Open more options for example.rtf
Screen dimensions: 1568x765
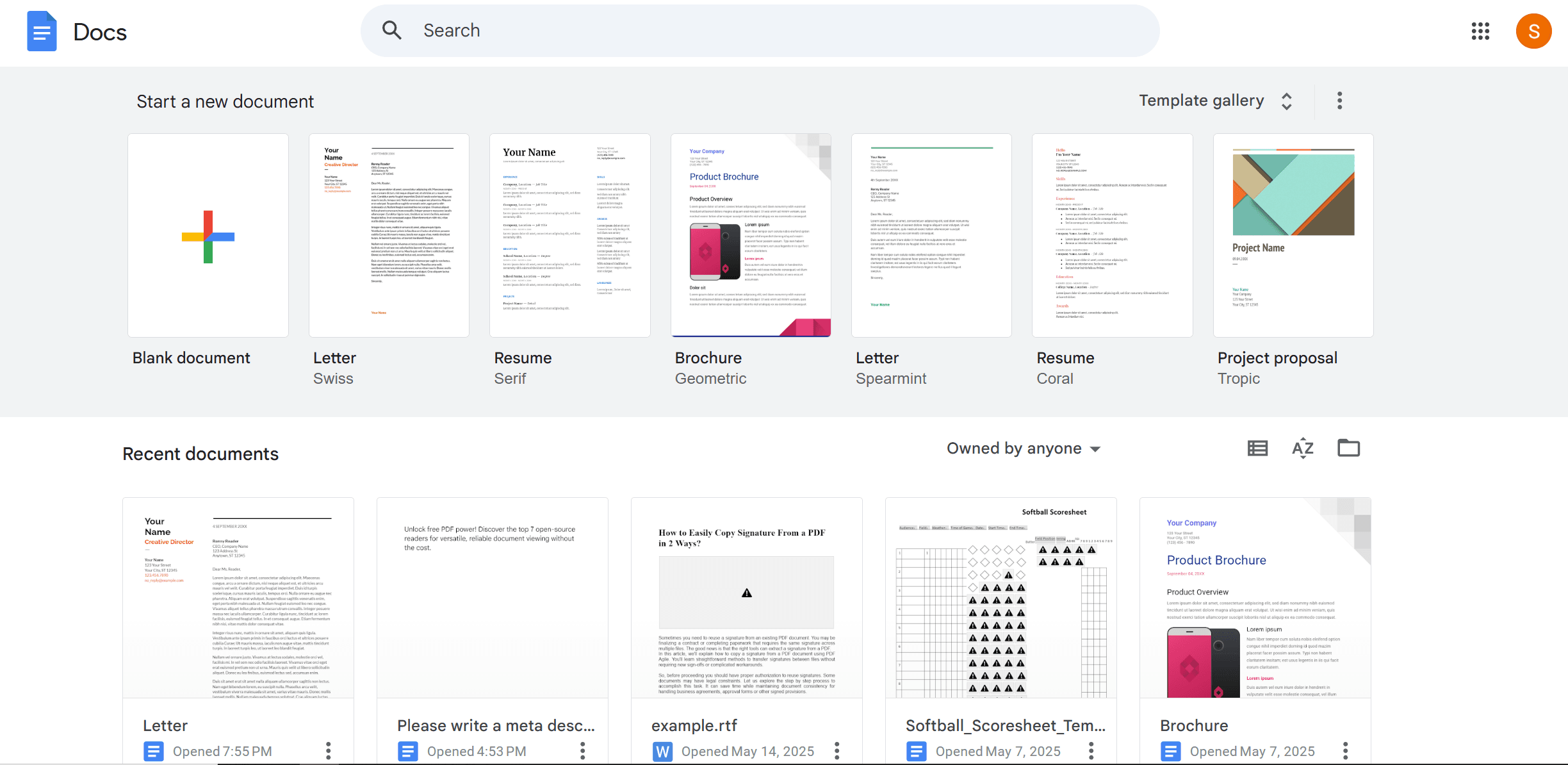(x=837, y=751)
